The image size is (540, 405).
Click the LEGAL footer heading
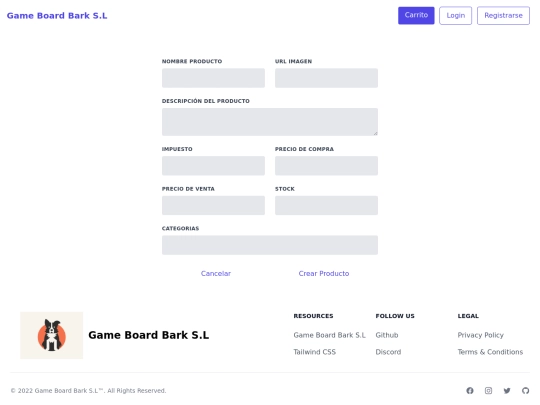pyautogui.click(x=468, y=316)
